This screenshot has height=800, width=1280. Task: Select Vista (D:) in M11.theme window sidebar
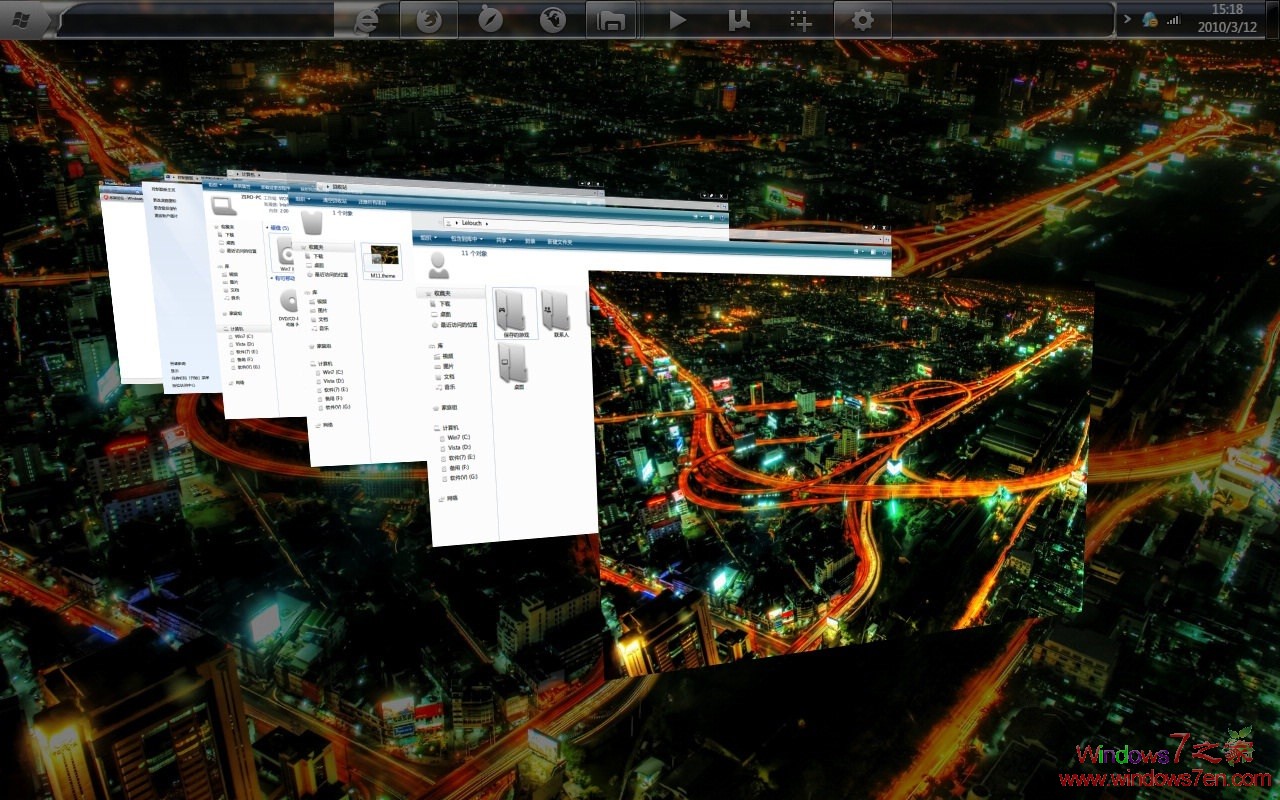[330, 381]
